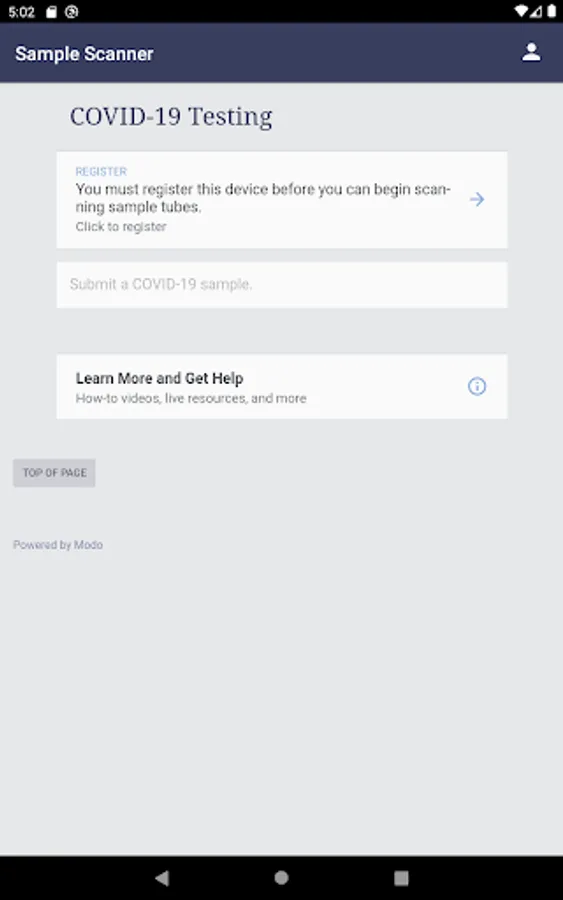Screen dimensions: 563x900
Task: Tap the Wi-Fi status icon
Action: coord(521,11)
